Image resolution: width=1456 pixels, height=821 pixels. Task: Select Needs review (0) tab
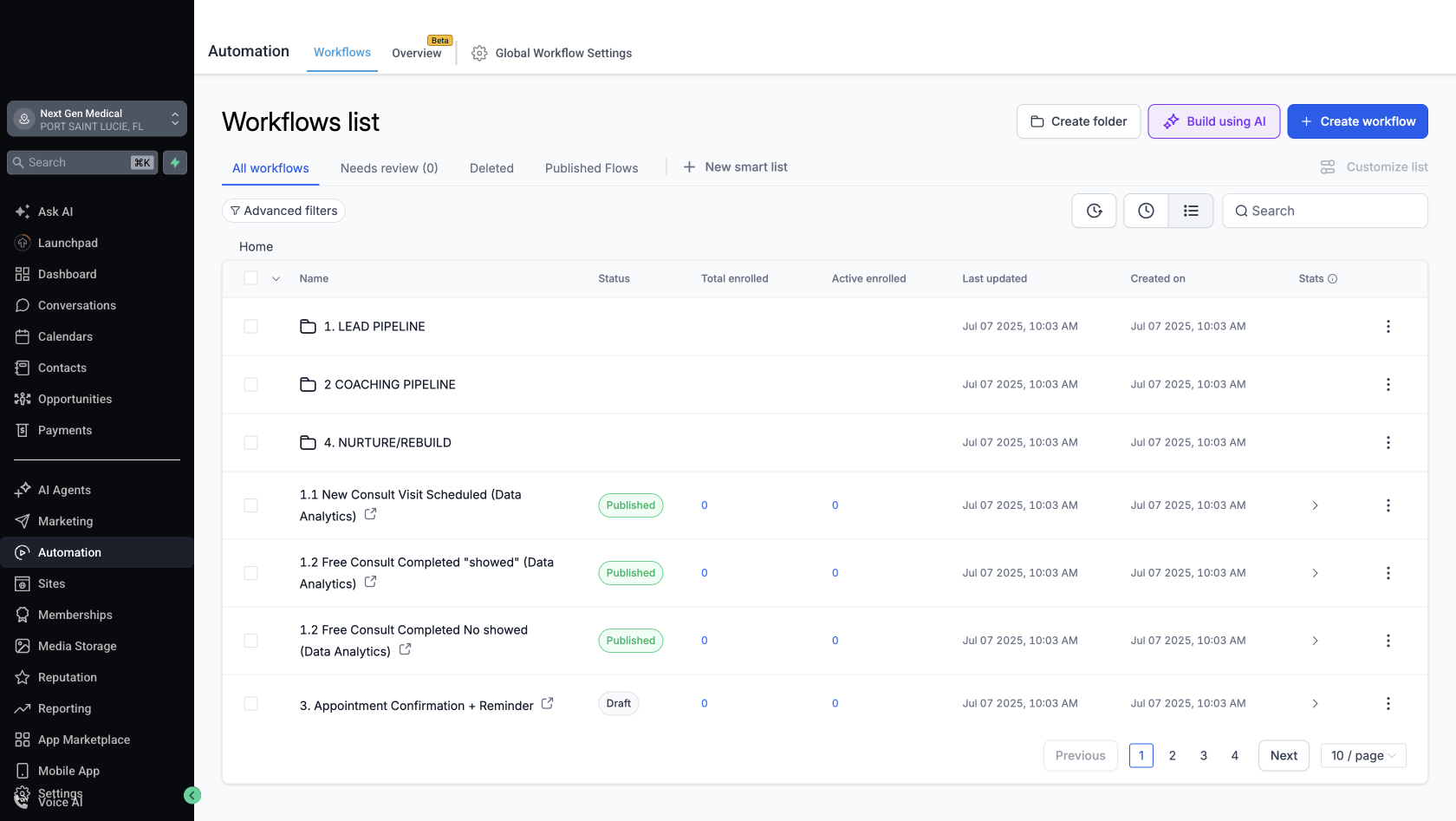[389, 168]
